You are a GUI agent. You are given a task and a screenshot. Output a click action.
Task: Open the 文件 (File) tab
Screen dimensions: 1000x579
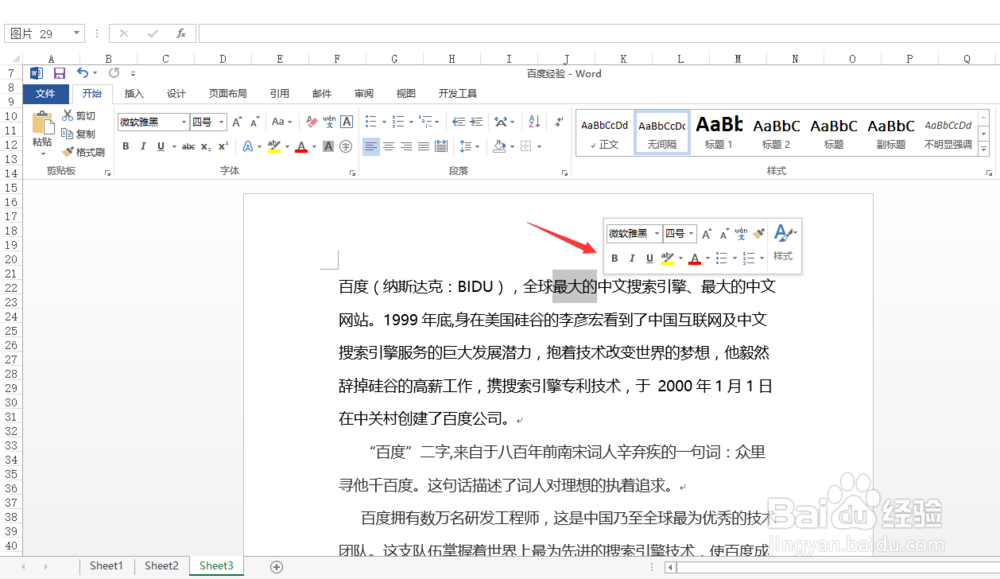coord(45,93)
